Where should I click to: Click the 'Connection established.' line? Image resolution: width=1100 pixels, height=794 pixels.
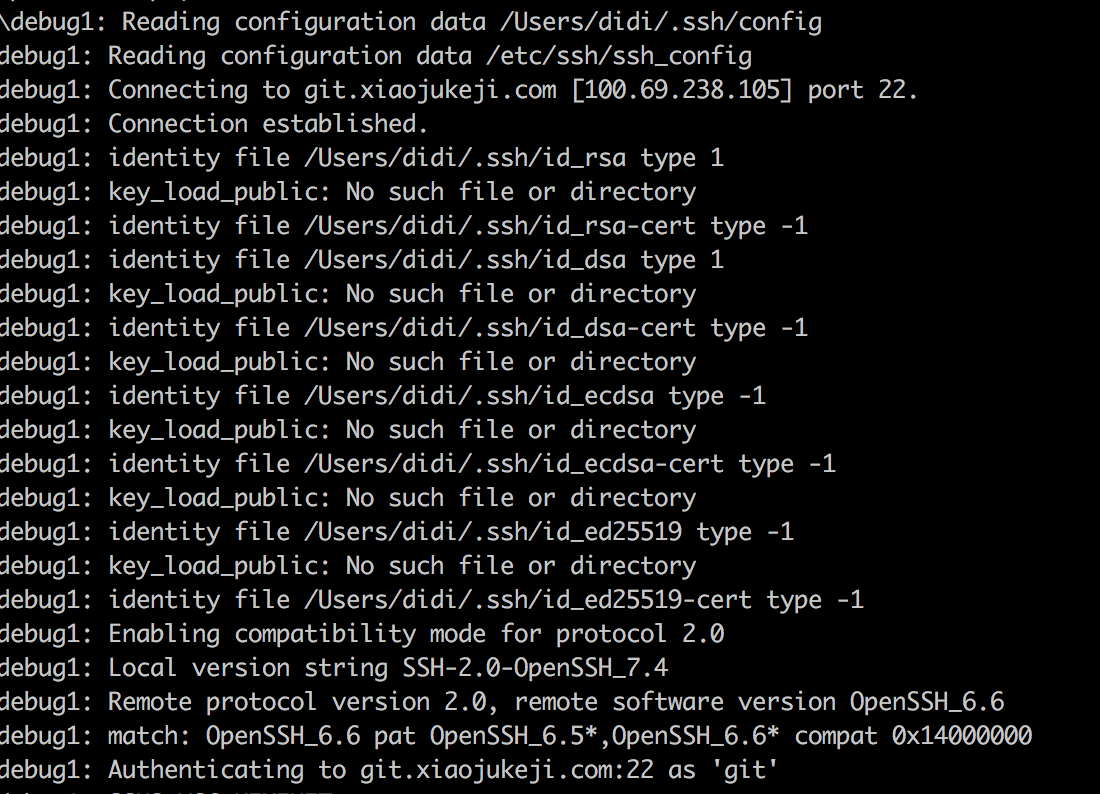268,124
